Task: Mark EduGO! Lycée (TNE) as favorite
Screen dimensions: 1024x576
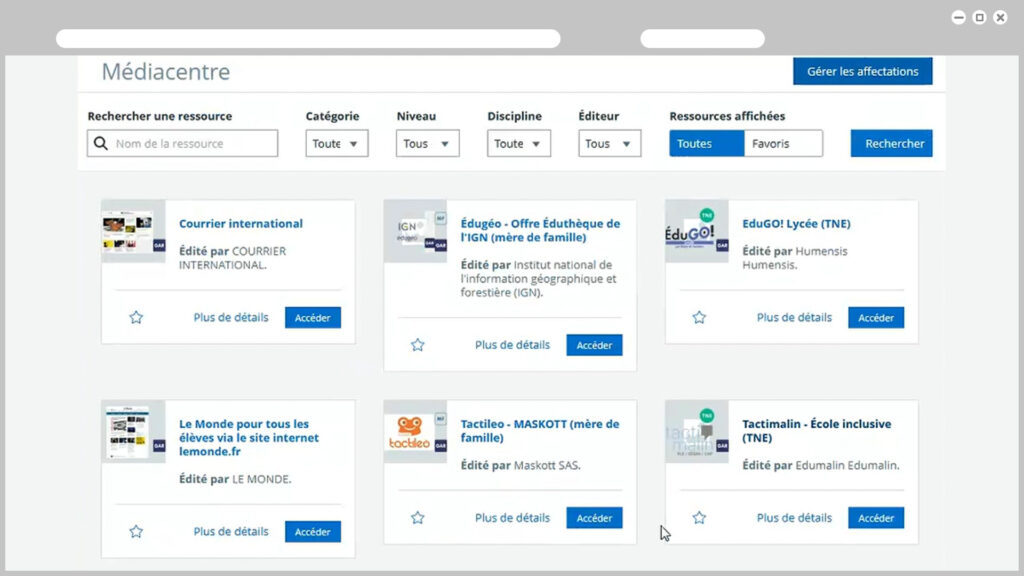Action: click(x=699, y=317)
